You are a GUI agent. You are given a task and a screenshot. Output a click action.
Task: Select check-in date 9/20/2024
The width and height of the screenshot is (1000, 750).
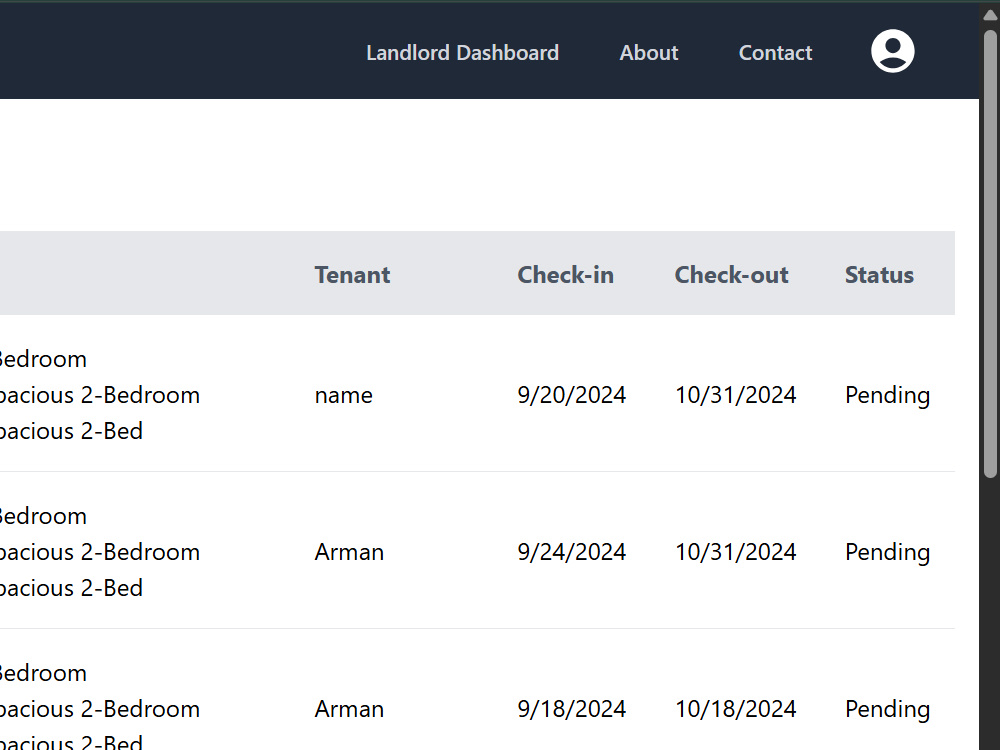(571, 395)
